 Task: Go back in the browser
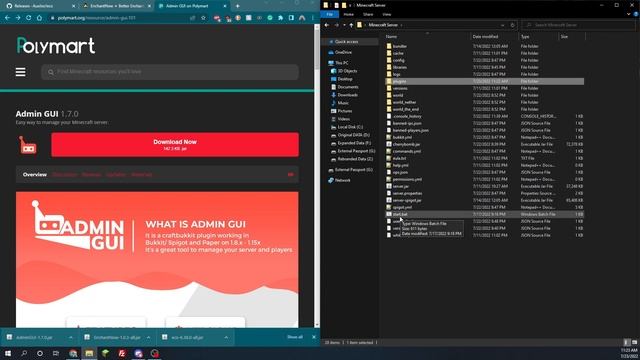[7, 18]
